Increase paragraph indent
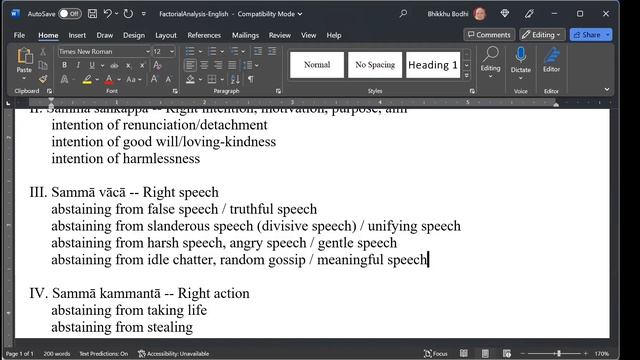This screenshot has height=360, width=640. click(x=272, y=51)
